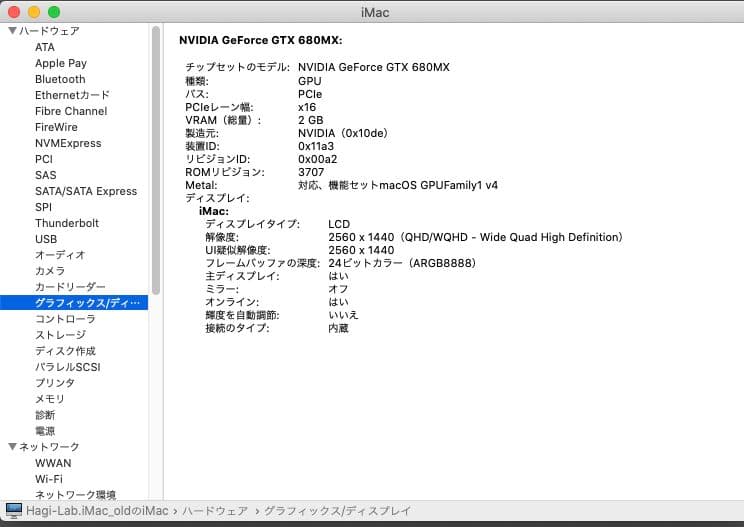Select PCI in the hardware list
The height and width of the screenshot is (527, 744).
click(44, 159)
